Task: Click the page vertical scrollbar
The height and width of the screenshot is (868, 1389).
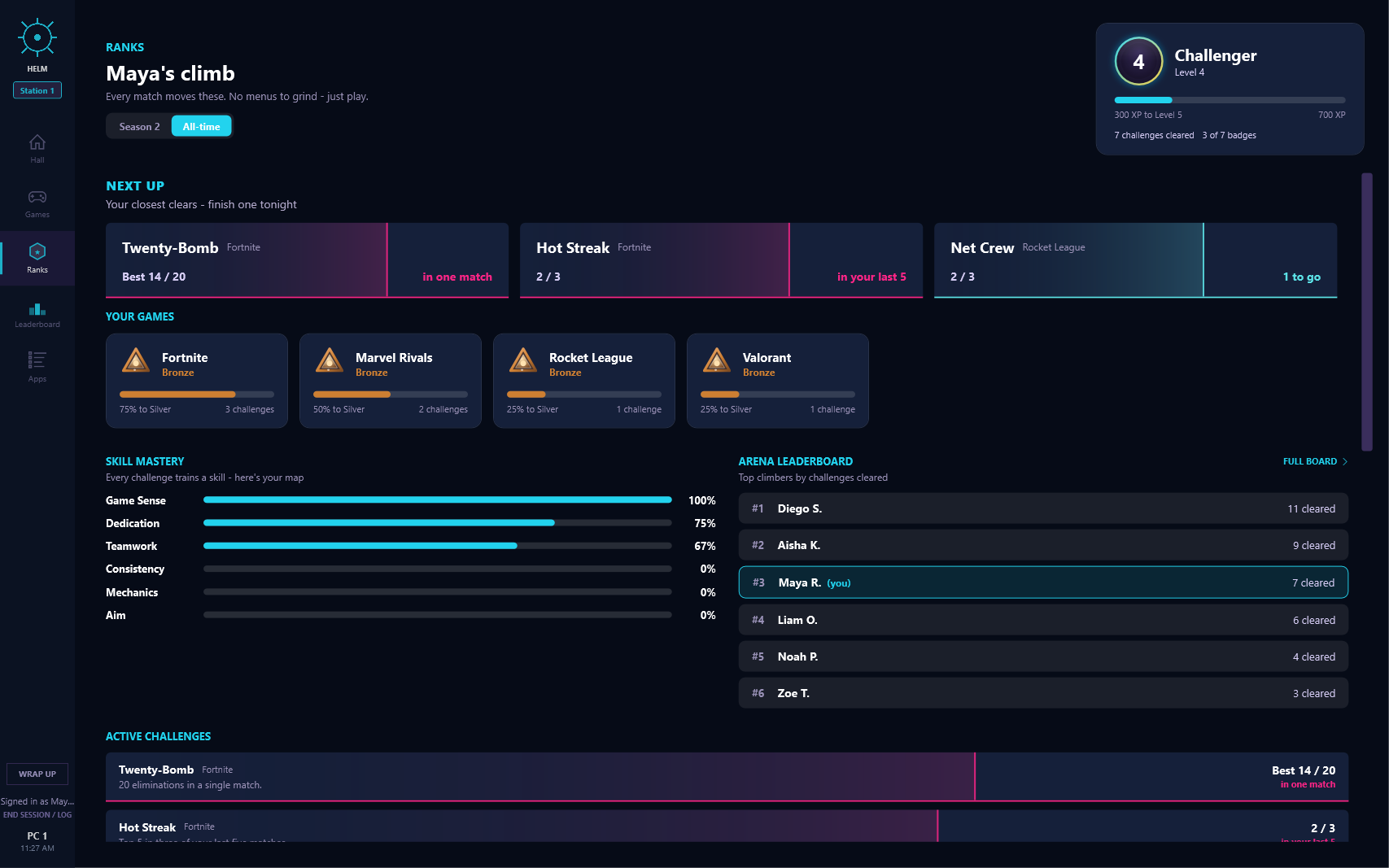Action: [x=1367, y=312]
